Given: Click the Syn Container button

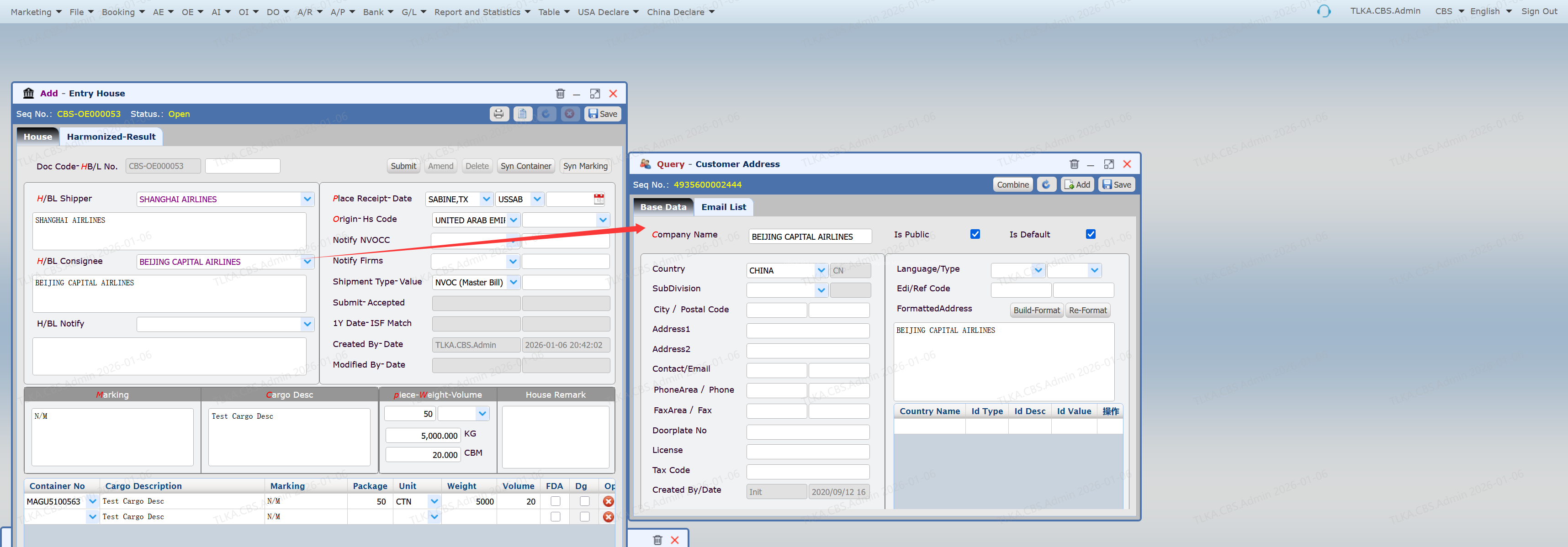Looking at the screenshot, I should point(526,166).
